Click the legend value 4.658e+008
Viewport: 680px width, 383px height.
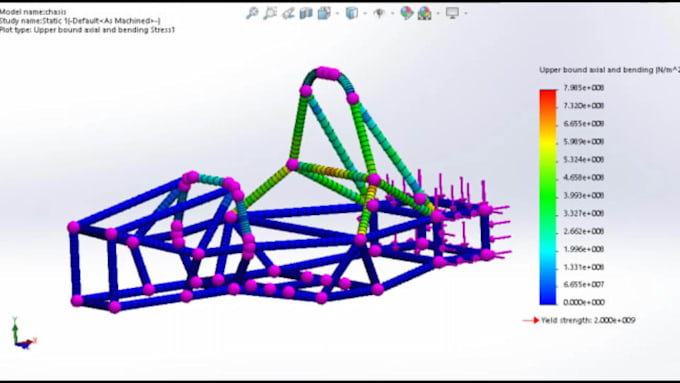pos(584,177)
